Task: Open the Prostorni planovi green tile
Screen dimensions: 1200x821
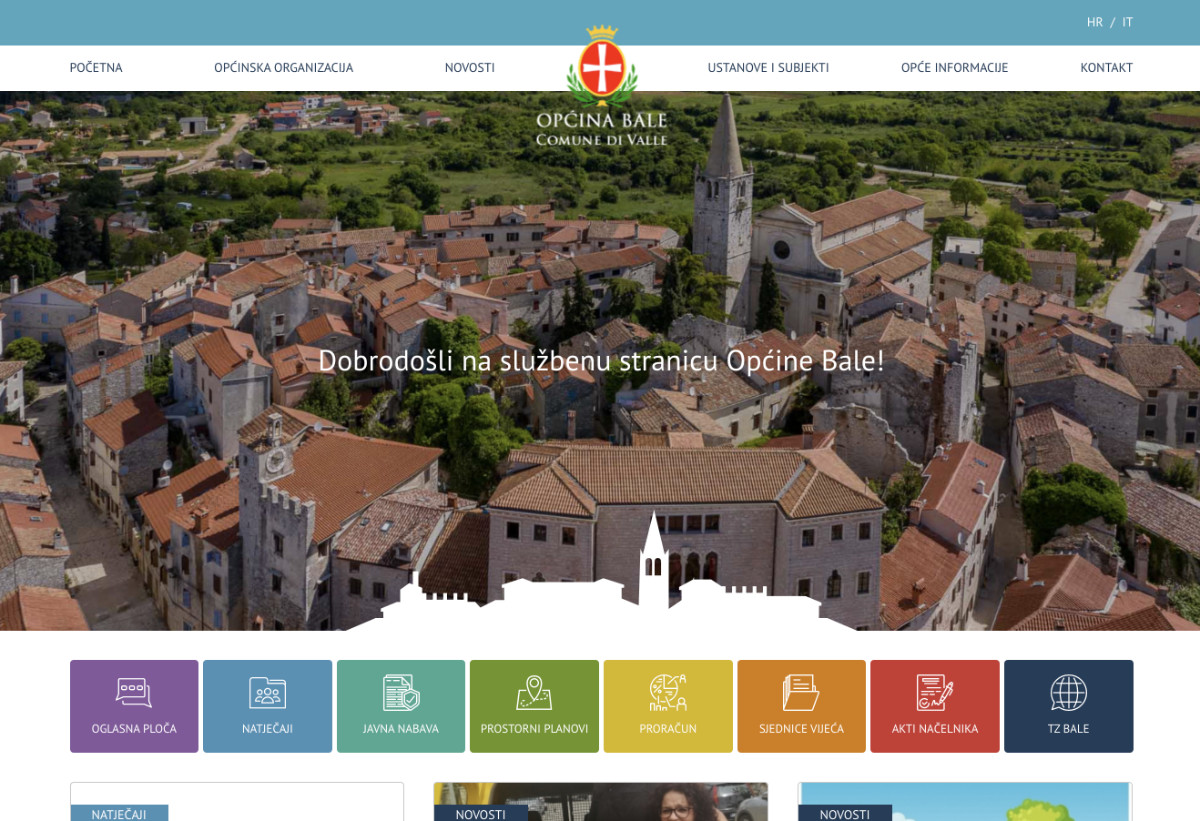Action: 534,706
